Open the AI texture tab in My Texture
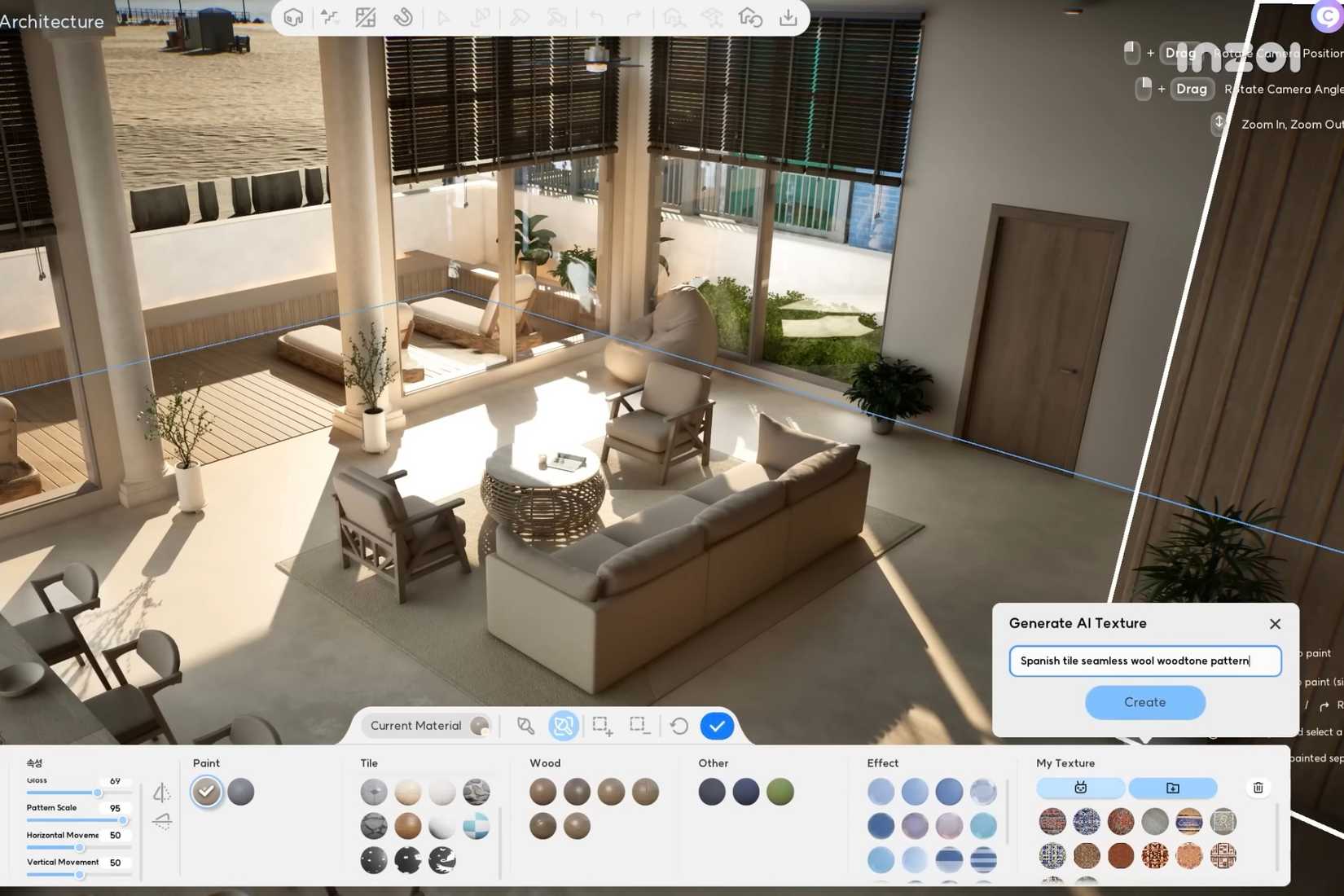 pyautogui.click(x=1080, y=788)
